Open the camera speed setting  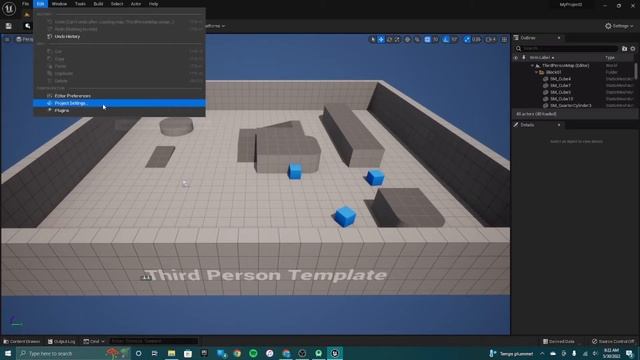(x=491, y=39)
